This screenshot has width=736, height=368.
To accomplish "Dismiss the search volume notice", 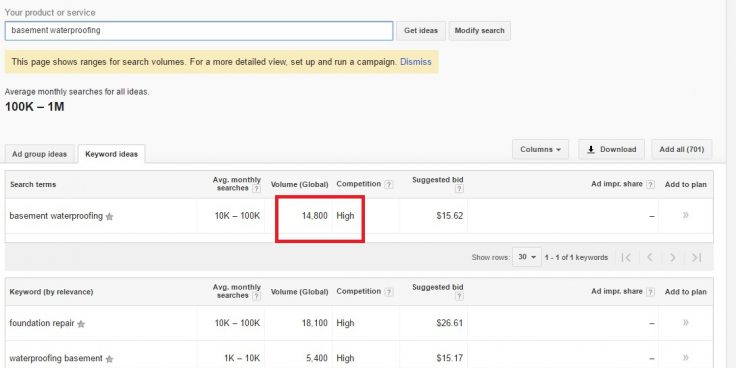I will coord(415,62).
